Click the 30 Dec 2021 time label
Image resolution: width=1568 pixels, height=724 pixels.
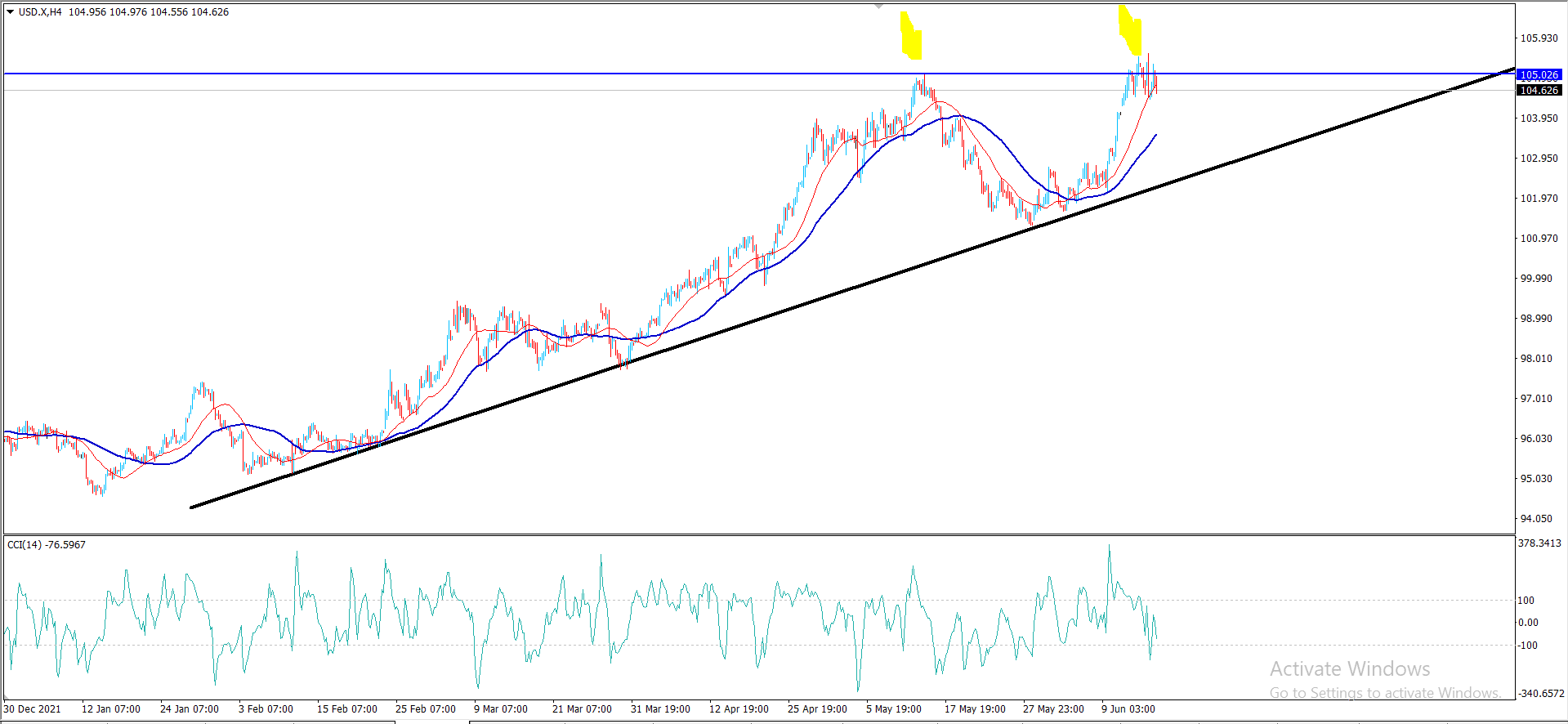point(33,709)
